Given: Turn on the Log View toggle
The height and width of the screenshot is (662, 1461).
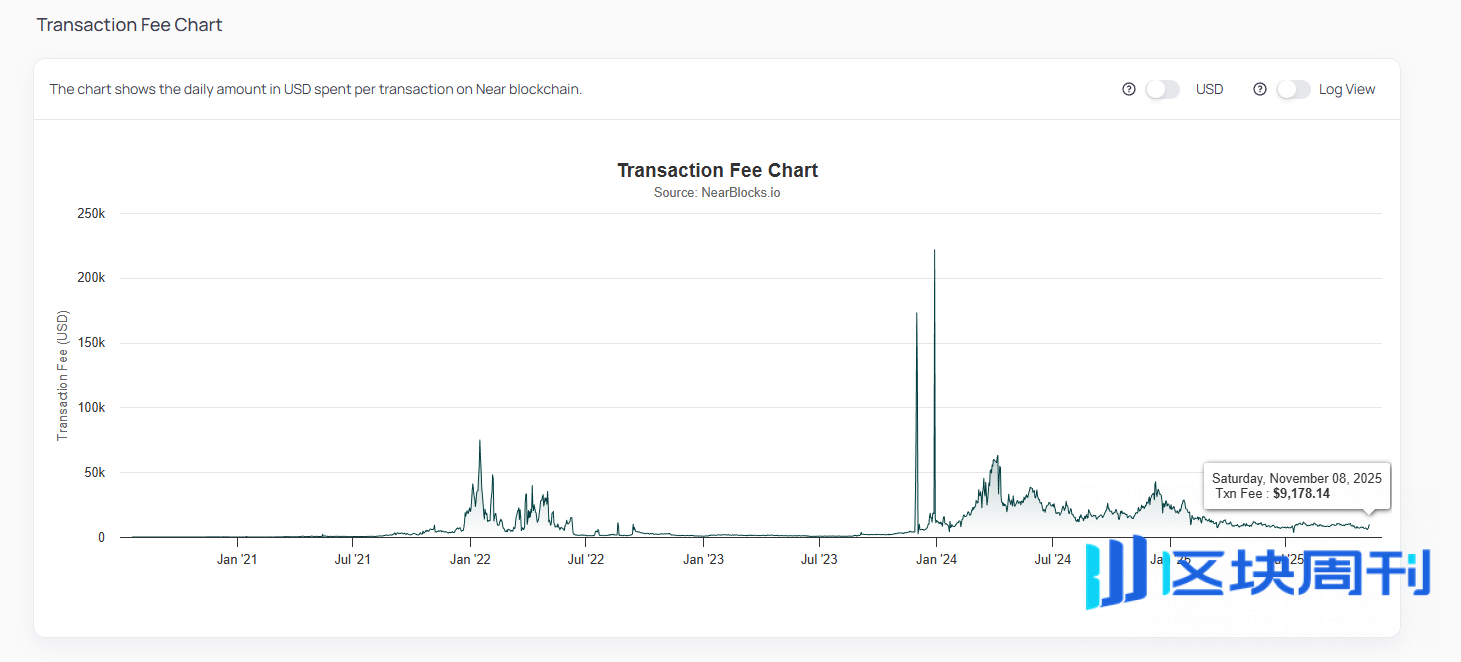Looking at the screenshot, I should click(1293, 89).
